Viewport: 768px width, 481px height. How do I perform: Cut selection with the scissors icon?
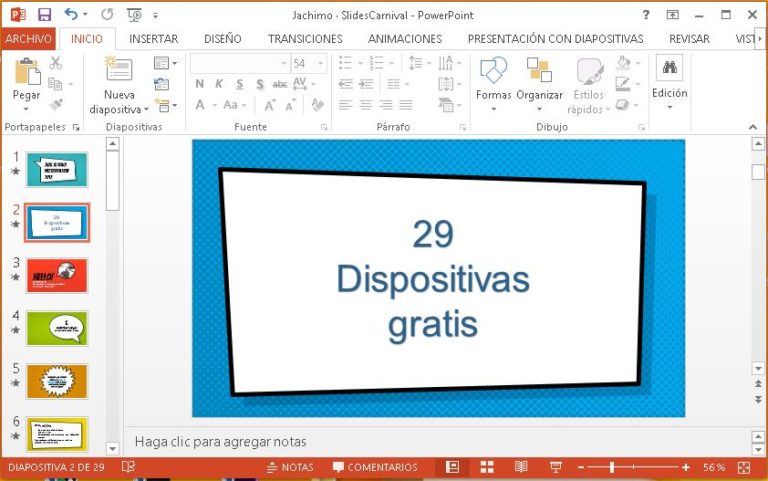(x=55, y=63)
